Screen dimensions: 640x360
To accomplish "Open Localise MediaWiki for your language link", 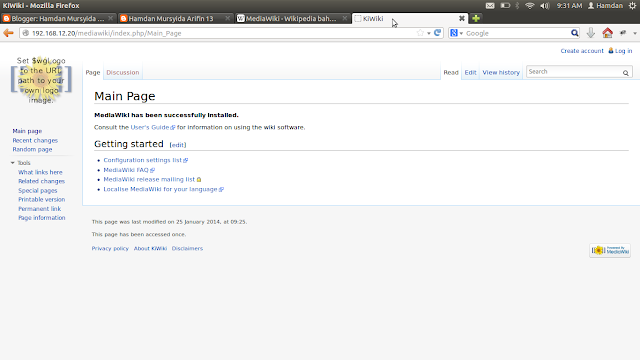I will pos(160,189).
